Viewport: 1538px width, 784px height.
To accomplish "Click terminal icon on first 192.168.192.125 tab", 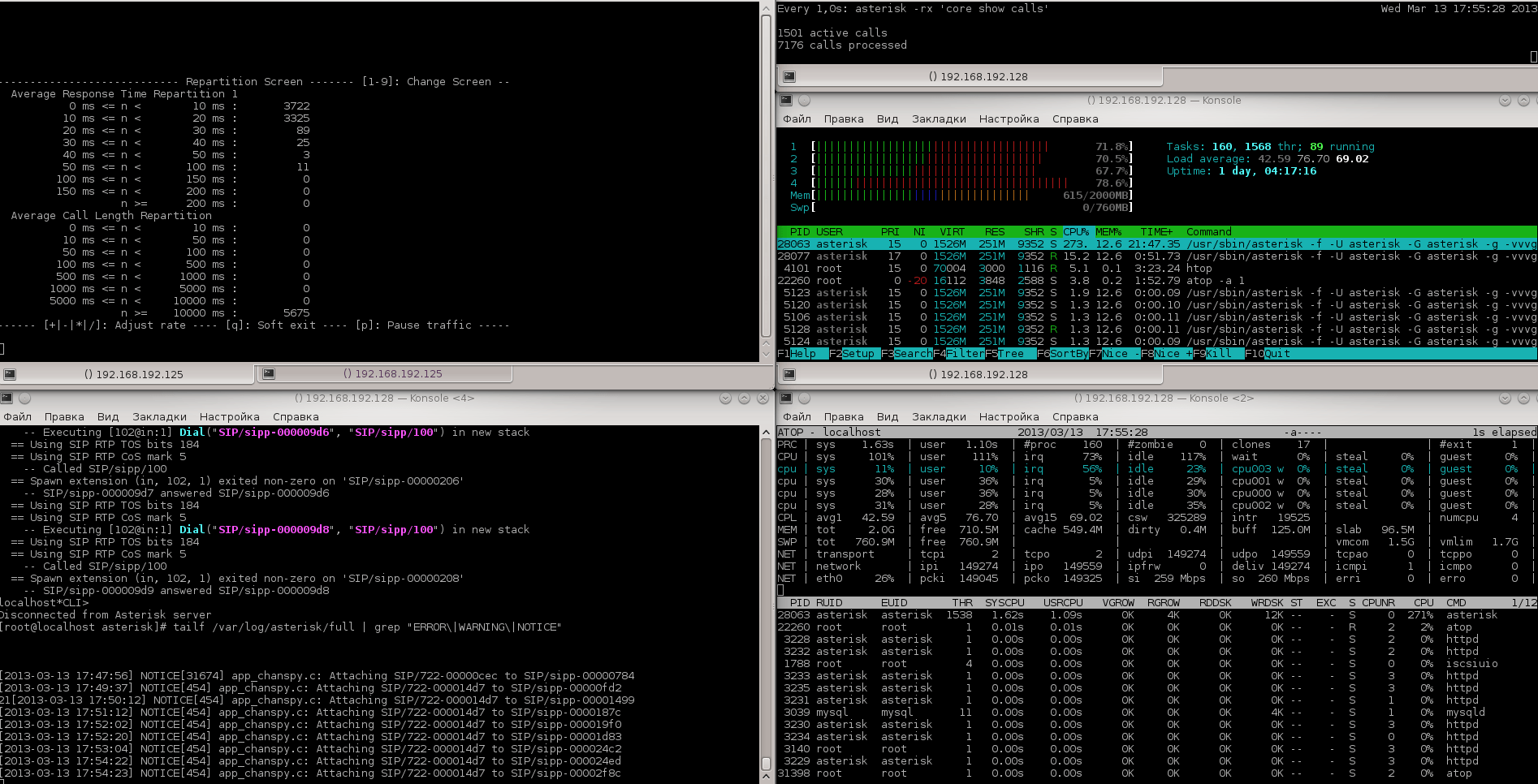I will (x=10, y=374).
